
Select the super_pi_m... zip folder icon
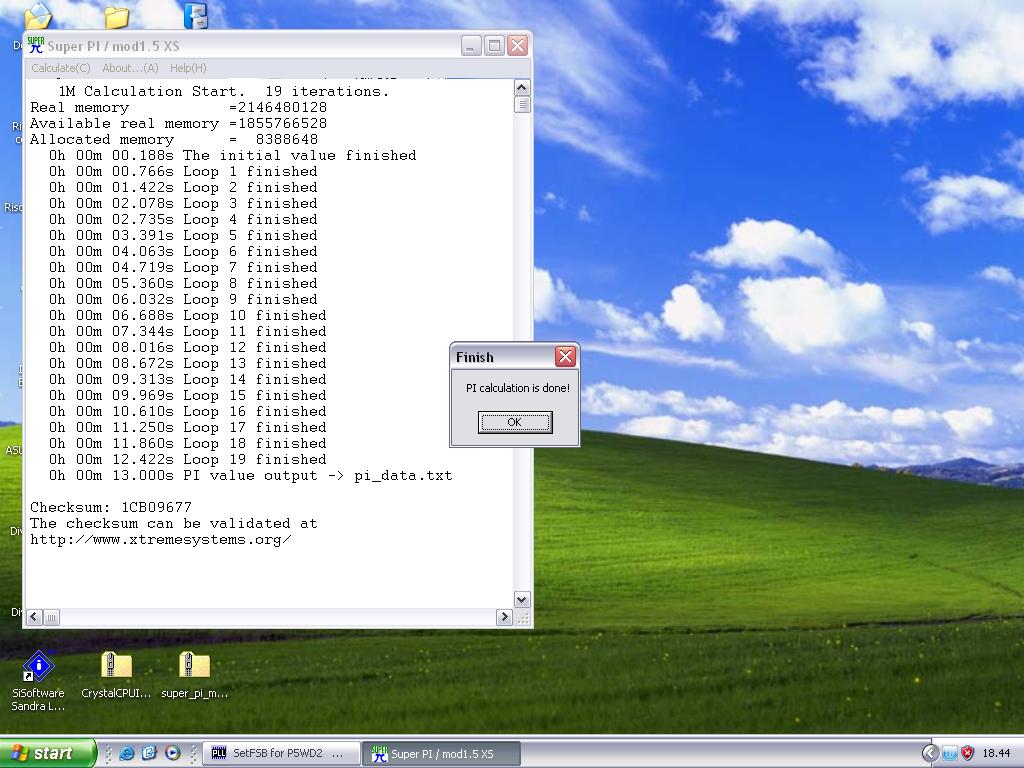pyautogui.click(x=194, y=665)
